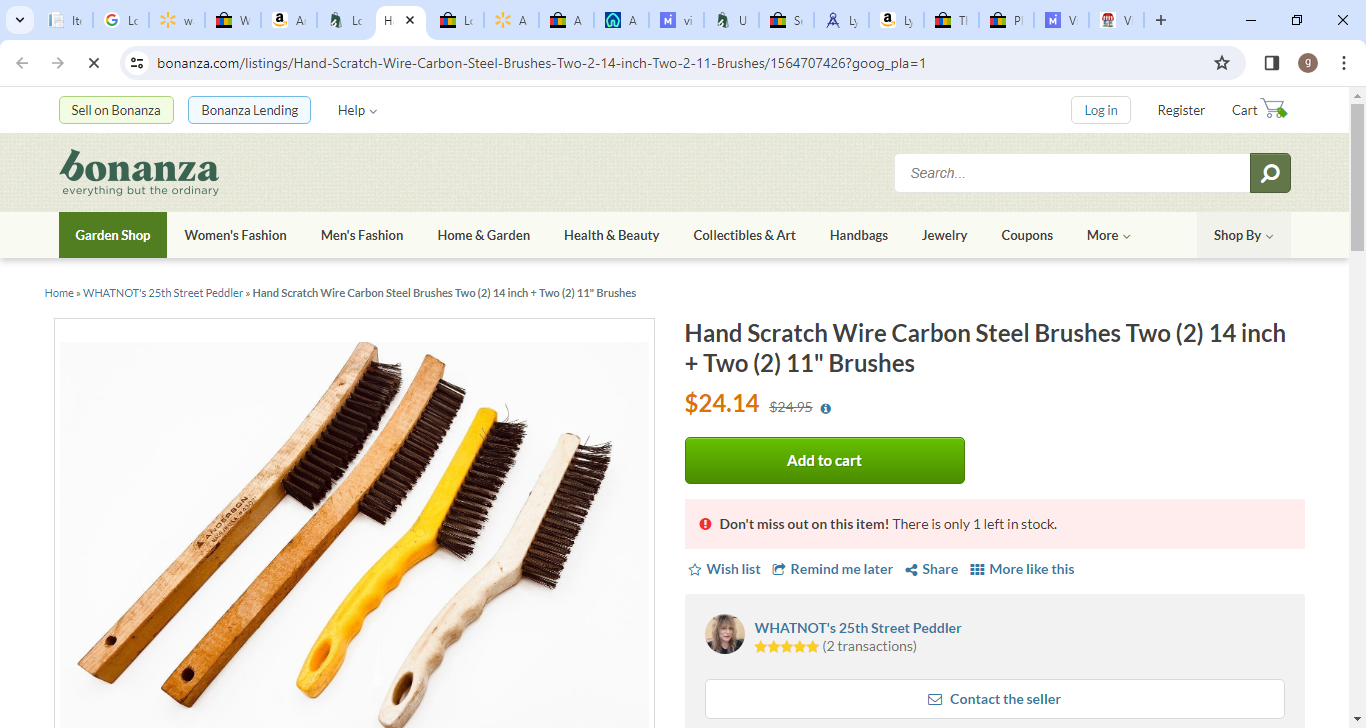This screenshot has height=728, width=1366.
Task: Click Remind me later
Action: pyautogui.click(x=832, y=569)
